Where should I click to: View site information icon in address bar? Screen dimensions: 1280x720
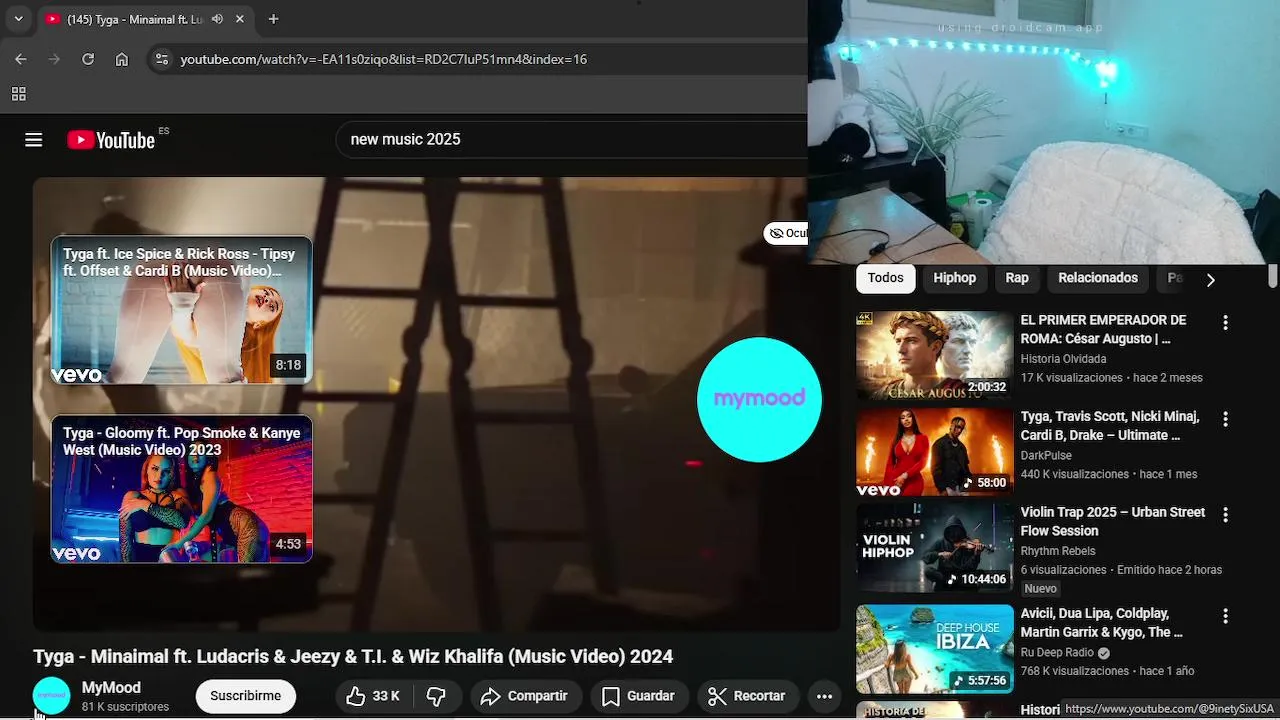(x=161, y=59)
